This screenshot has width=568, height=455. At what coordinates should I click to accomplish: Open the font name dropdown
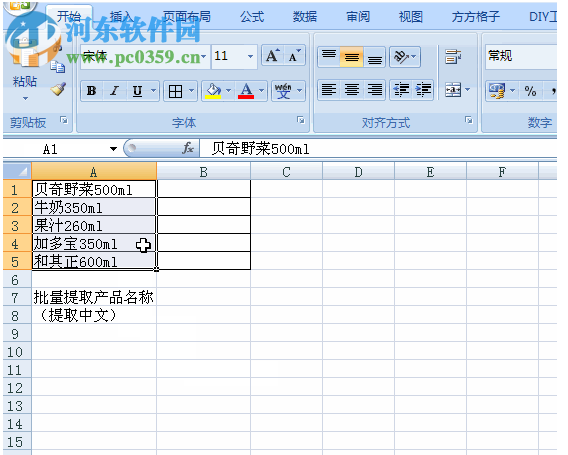coord(204,57)
